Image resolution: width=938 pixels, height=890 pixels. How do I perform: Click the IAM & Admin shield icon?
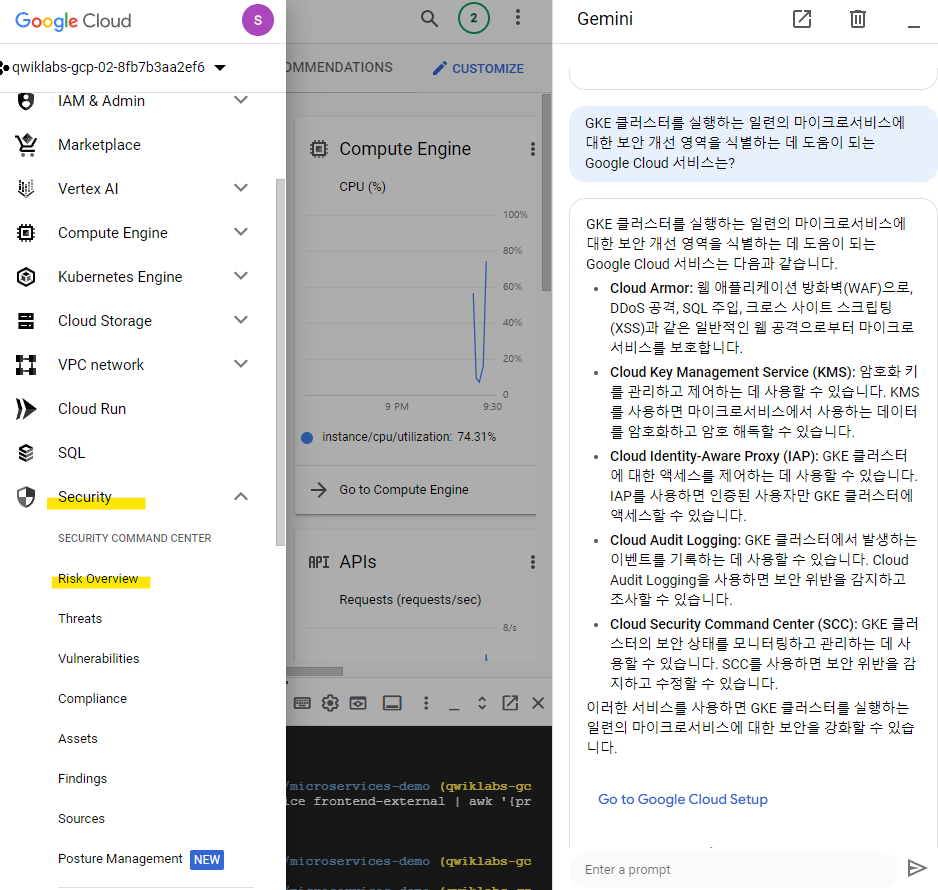pyautogui.click(x=26, y=101)
